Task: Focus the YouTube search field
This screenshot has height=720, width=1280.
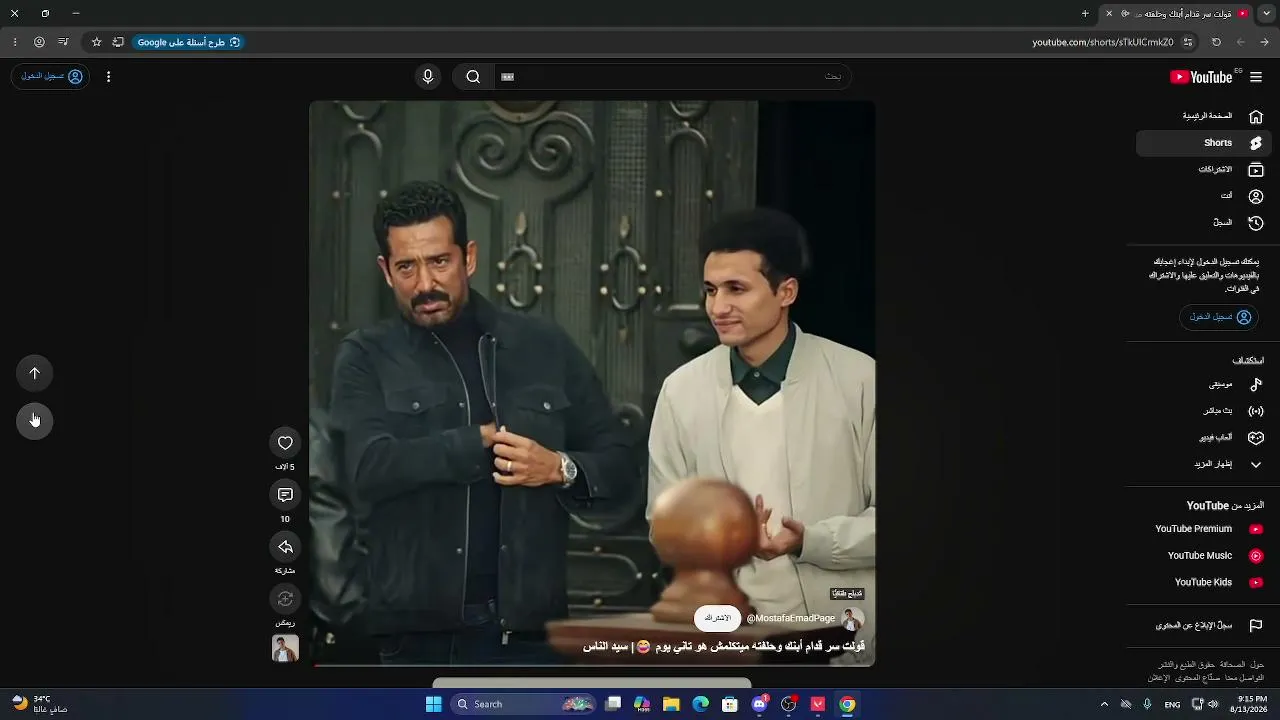Action: (672, 77)
